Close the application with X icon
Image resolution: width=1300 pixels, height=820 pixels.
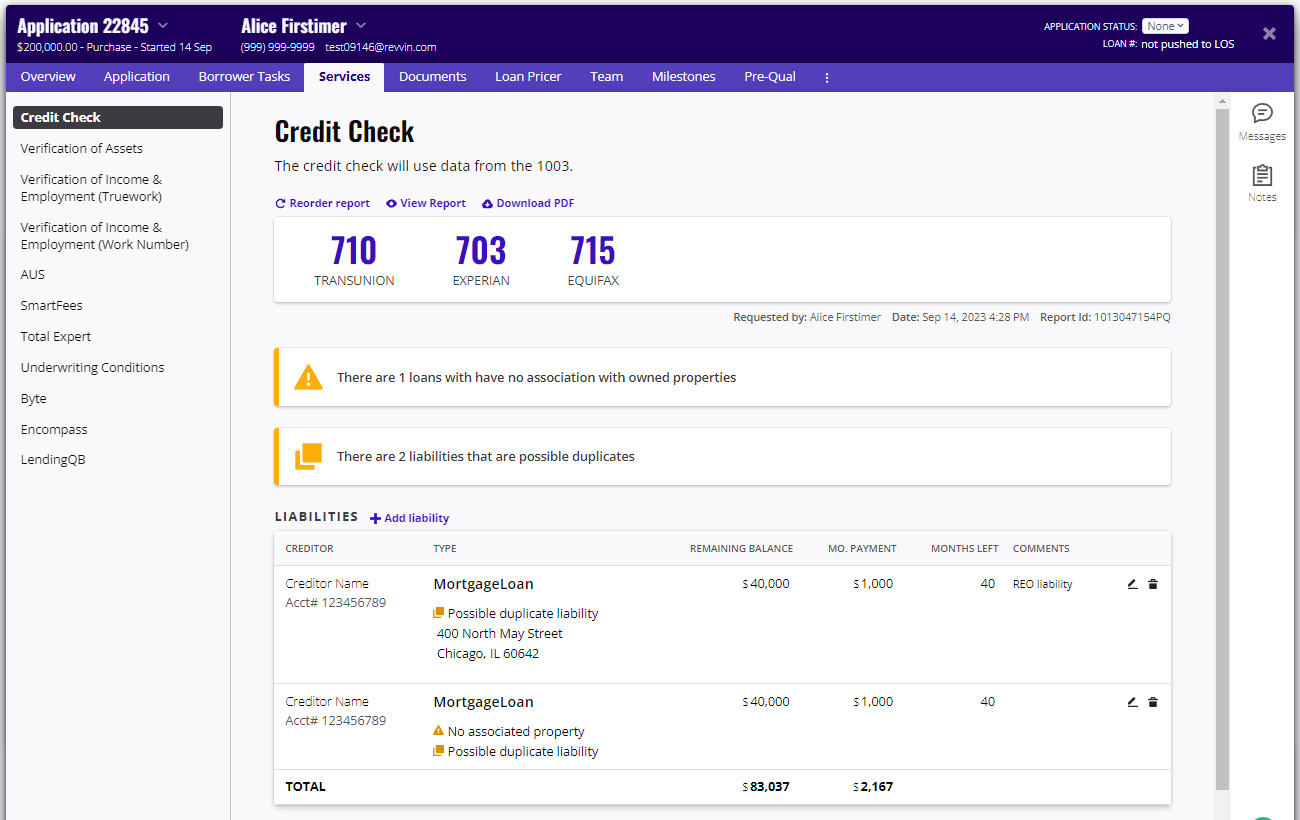pos(1269,34)
